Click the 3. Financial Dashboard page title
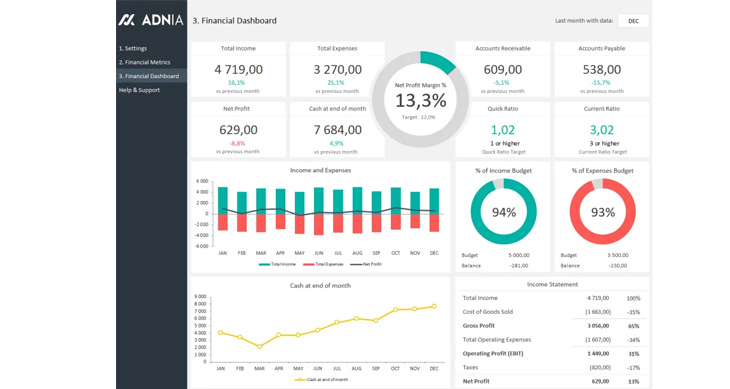 point(235,20)
